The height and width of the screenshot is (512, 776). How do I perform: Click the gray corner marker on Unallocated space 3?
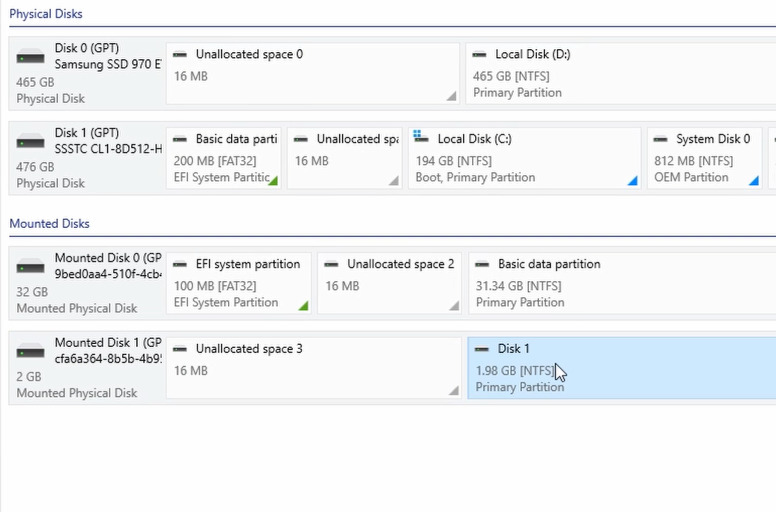tap(454, 391)
